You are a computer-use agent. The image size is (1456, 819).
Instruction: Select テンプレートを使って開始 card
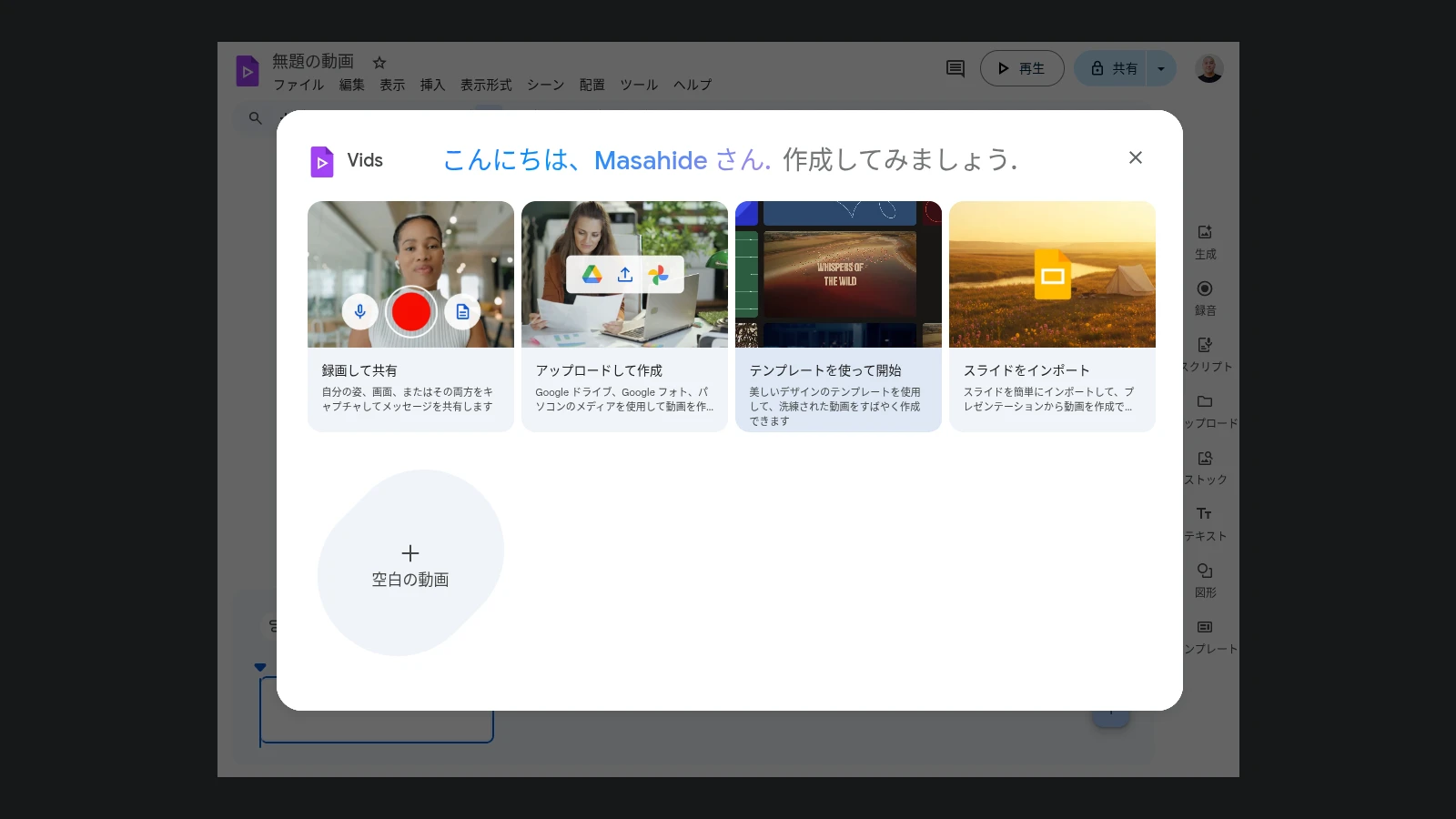click(838, 316)
